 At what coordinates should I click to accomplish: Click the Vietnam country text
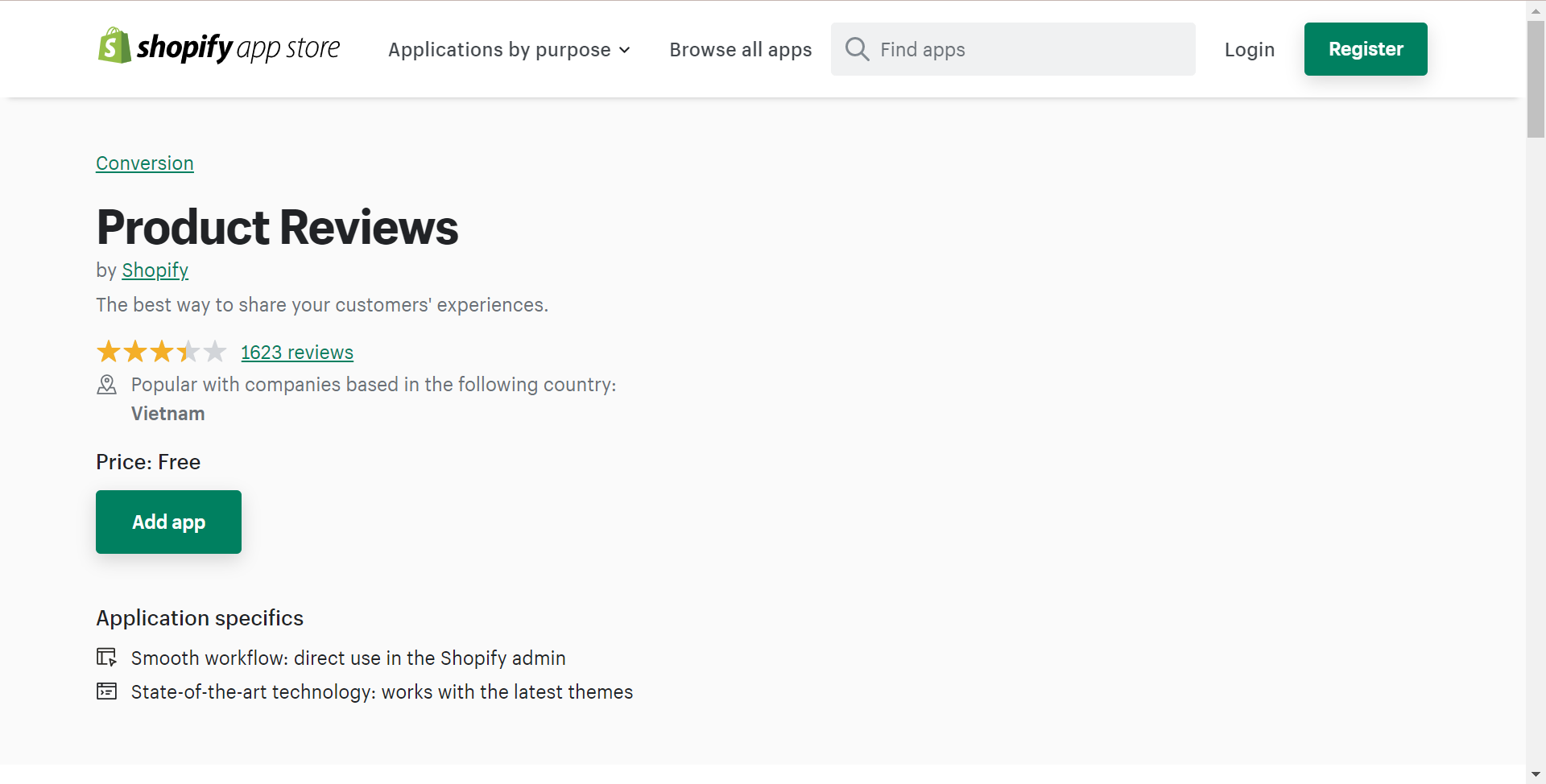[x=168, y=414]
